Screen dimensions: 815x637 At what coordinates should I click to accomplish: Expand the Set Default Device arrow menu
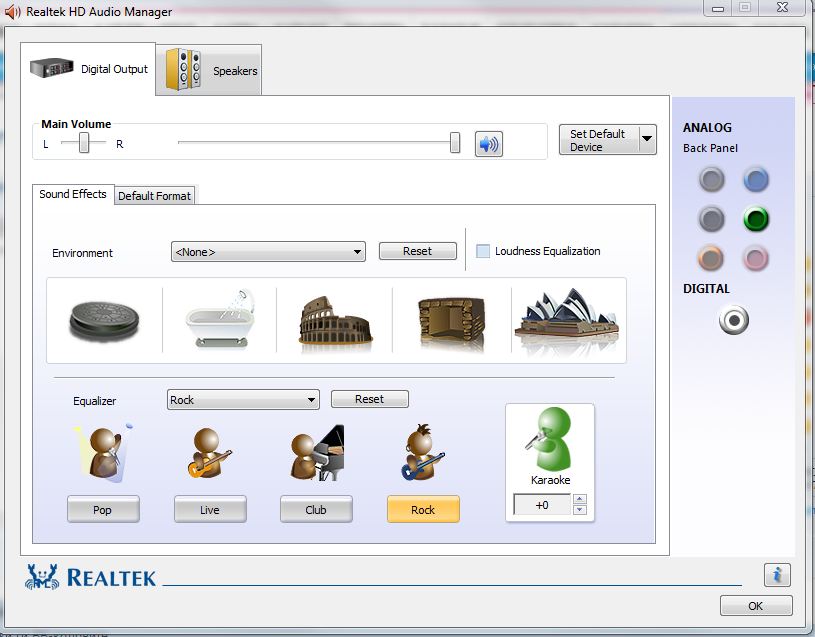pyautogui.click(x=647, y=139)
